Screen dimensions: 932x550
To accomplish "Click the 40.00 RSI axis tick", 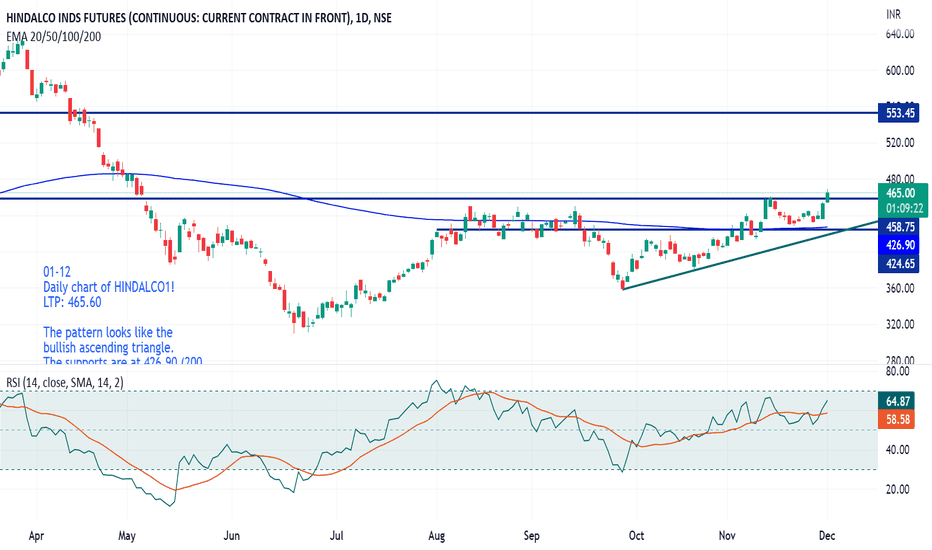I will [x=898, y=450].
